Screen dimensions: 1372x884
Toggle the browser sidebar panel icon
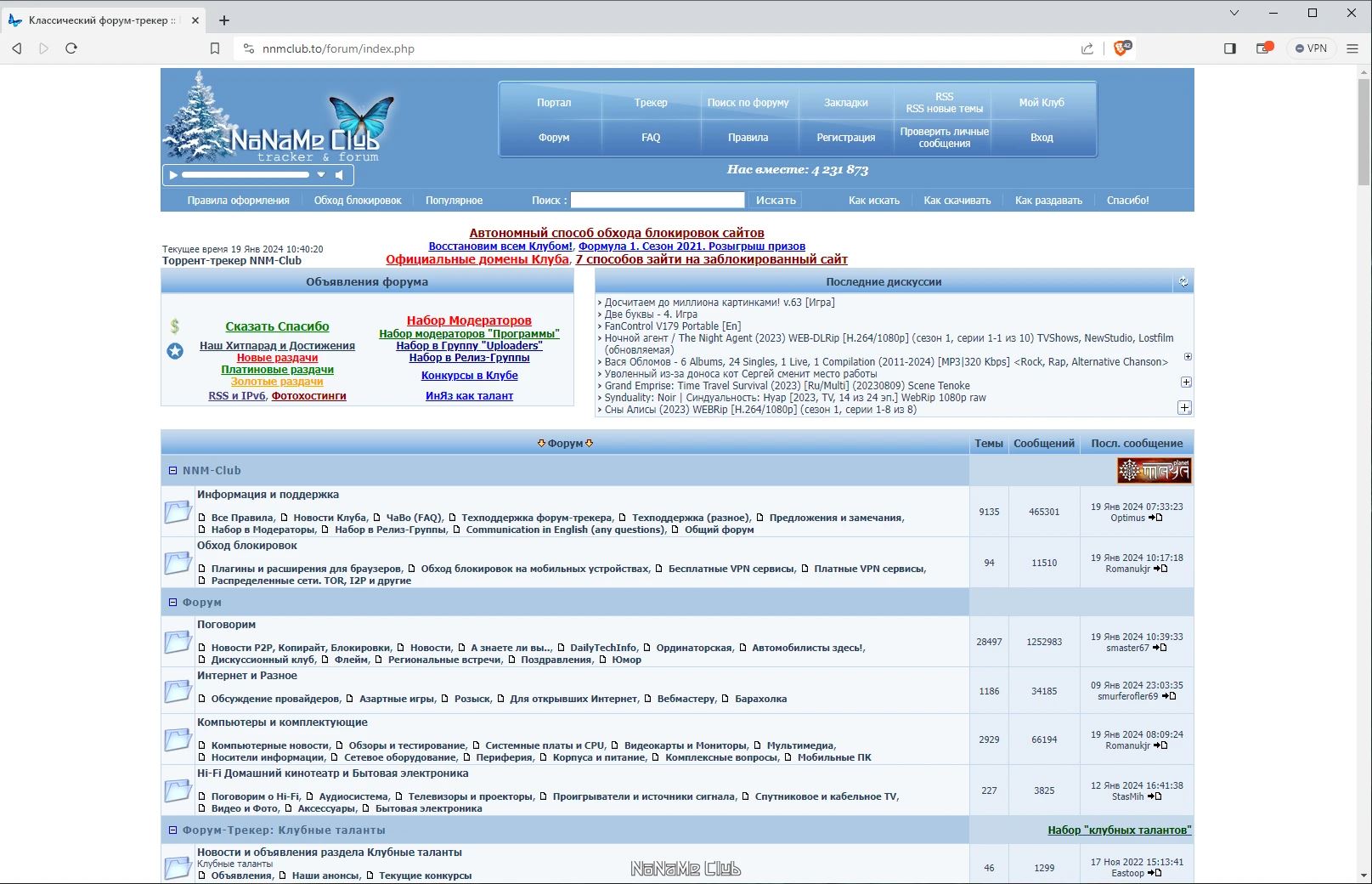tap(1229, 48)
